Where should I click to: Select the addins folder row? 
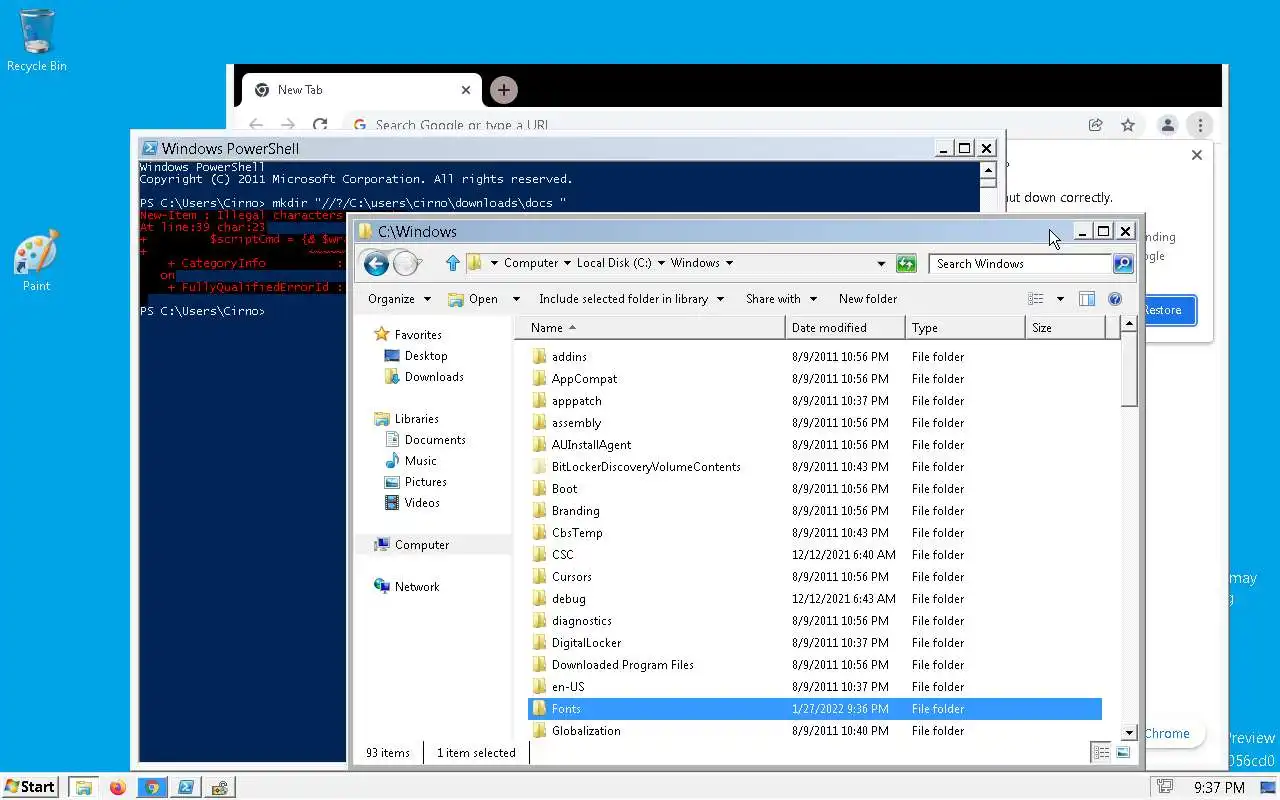(814, 357)
